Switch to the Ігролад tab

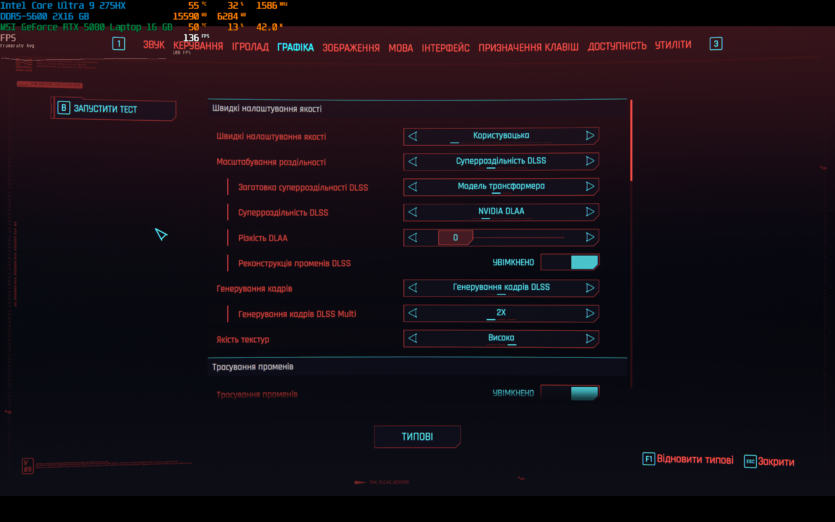coord(250,47)
